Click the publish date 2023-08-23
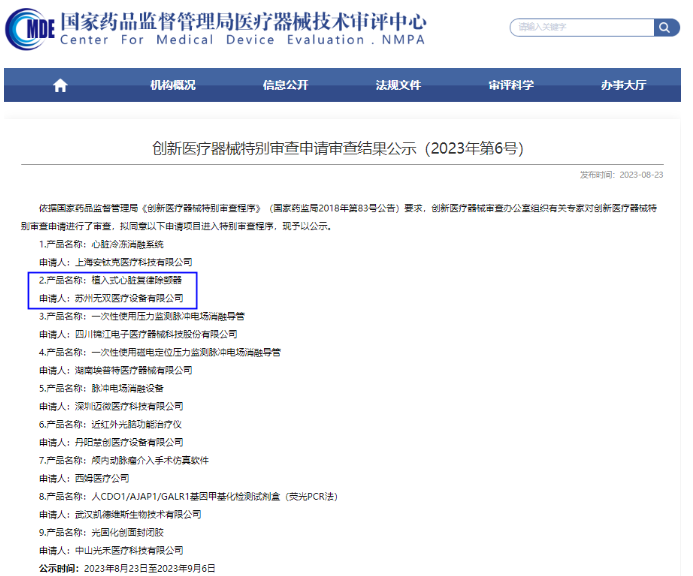Image resolution: width=693 pixels, height=576 pixels. click(641, 175)
